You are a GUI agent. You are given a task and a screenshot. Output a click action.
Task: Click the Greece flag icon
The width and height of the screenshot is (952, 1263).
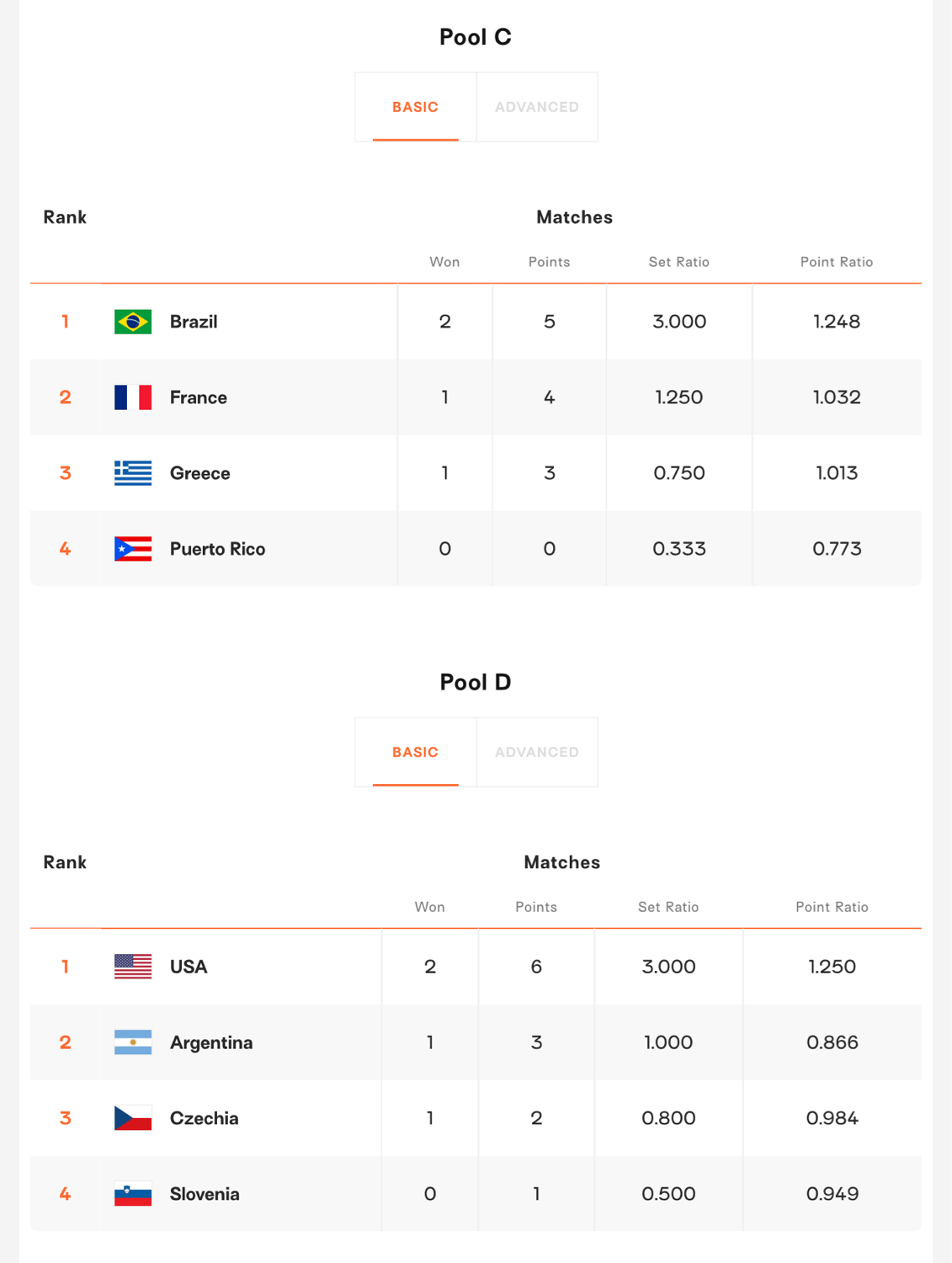(133, 473)
